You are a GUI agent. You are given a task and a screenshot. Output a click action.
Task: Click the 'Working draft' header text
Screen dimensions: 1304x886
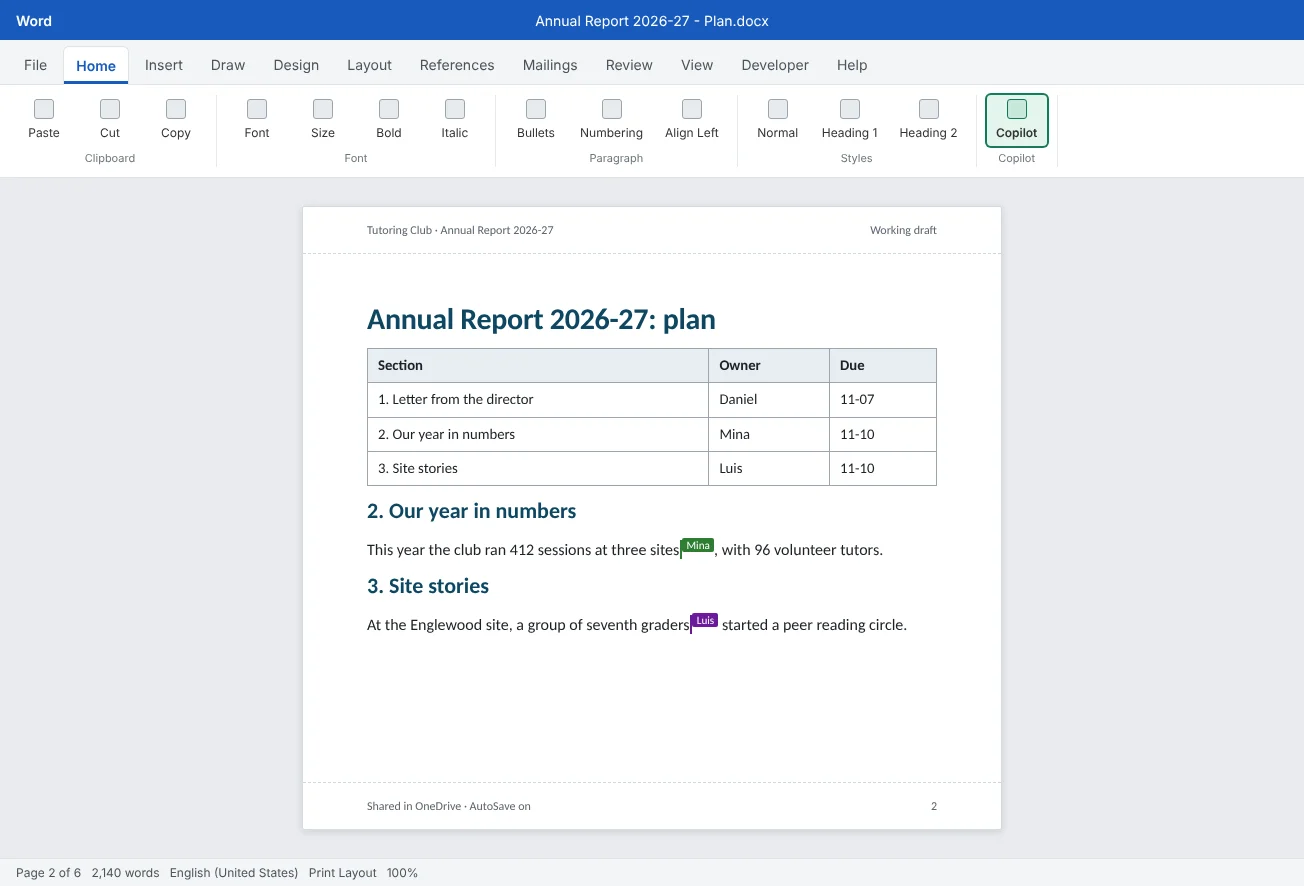point(903,230)
